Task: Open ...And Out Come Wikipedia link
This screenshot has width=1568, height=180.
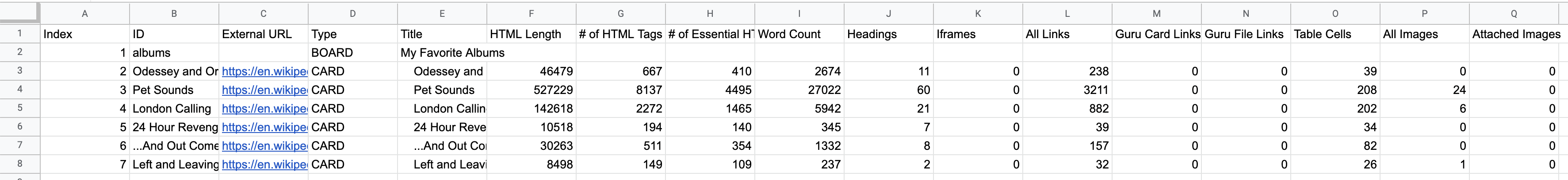Action: click(264, 146)
